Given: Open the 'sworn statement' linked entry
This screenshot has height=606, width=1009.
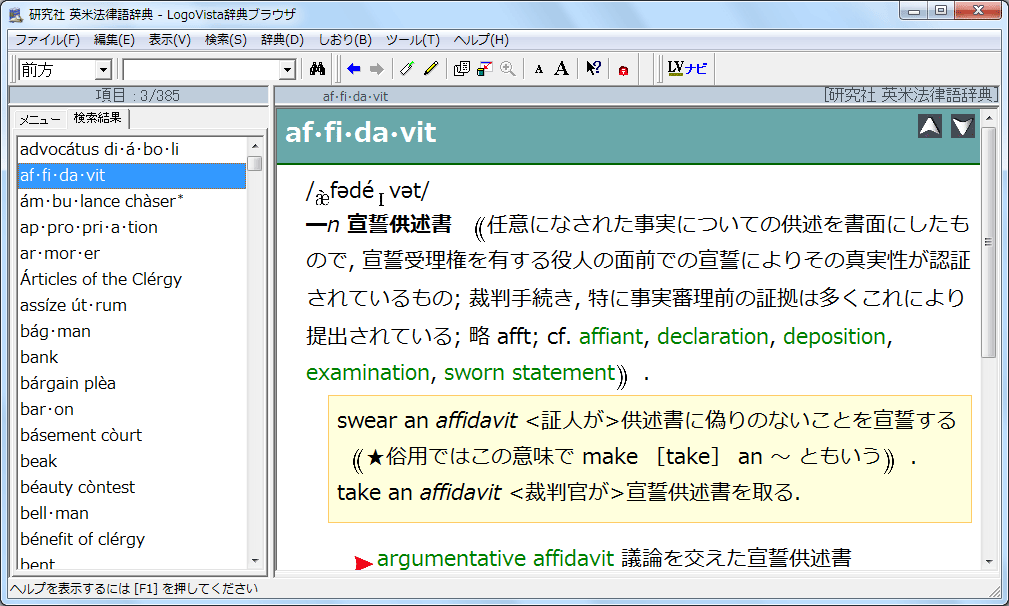Looking at the screenshot, I should [x=529, y=373].
